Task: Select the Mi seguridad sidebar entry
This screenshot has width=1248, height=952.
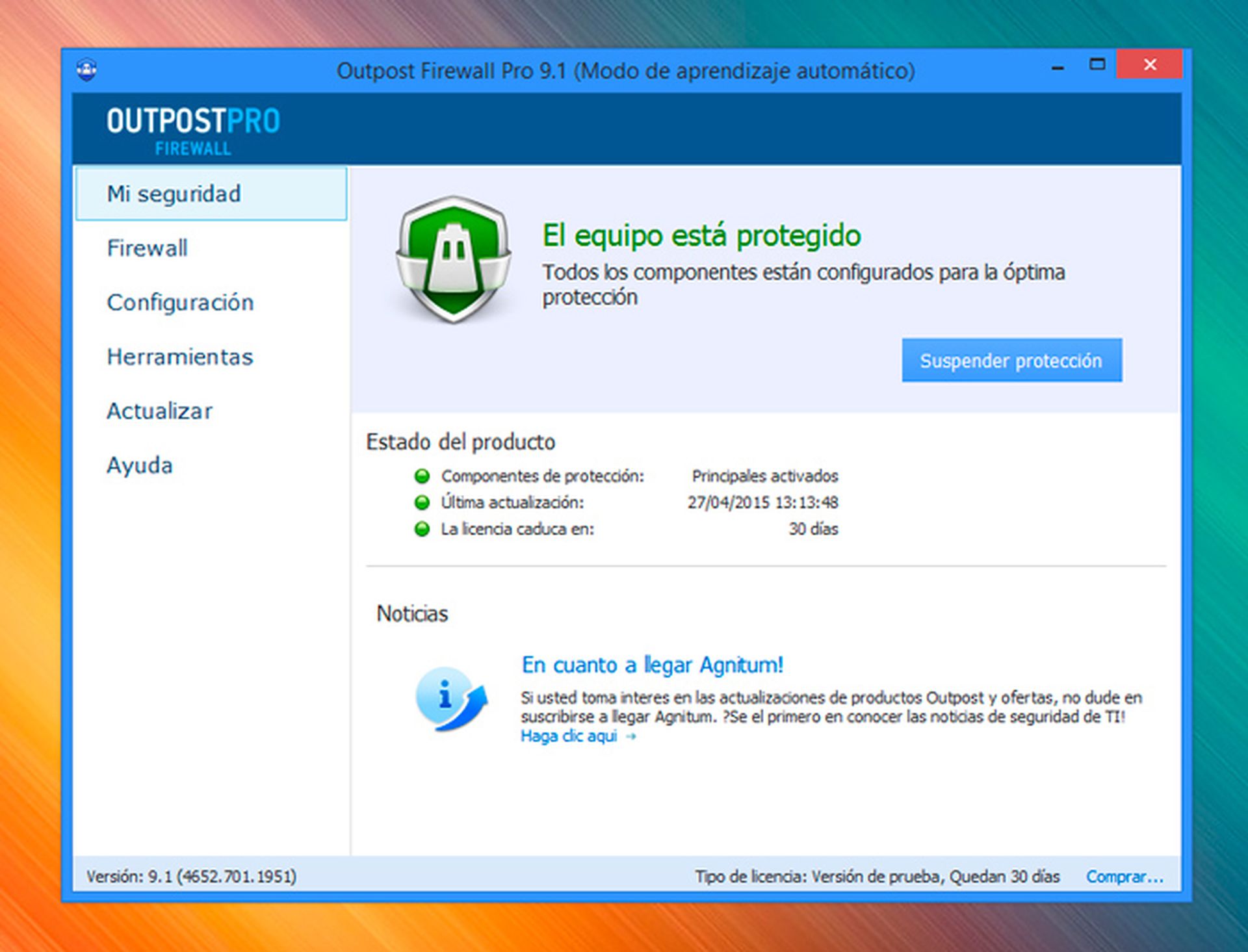Action: pyautogui.click(x=174, y=194)
